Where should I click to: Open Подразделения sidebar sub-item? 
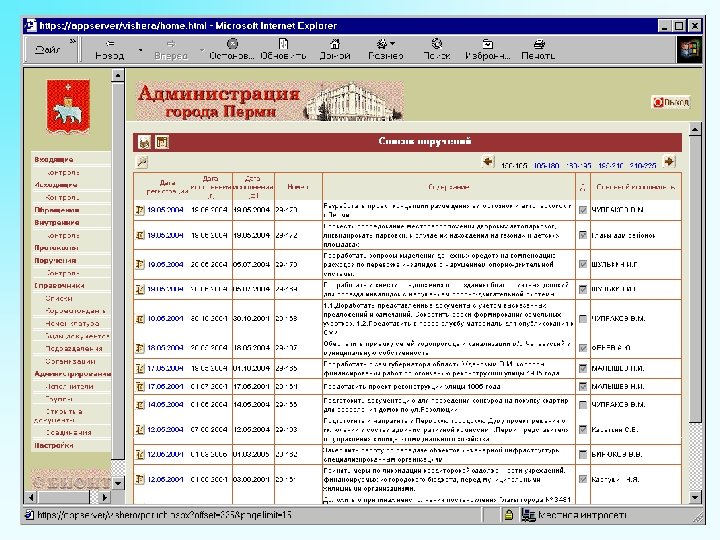(74, 348)
